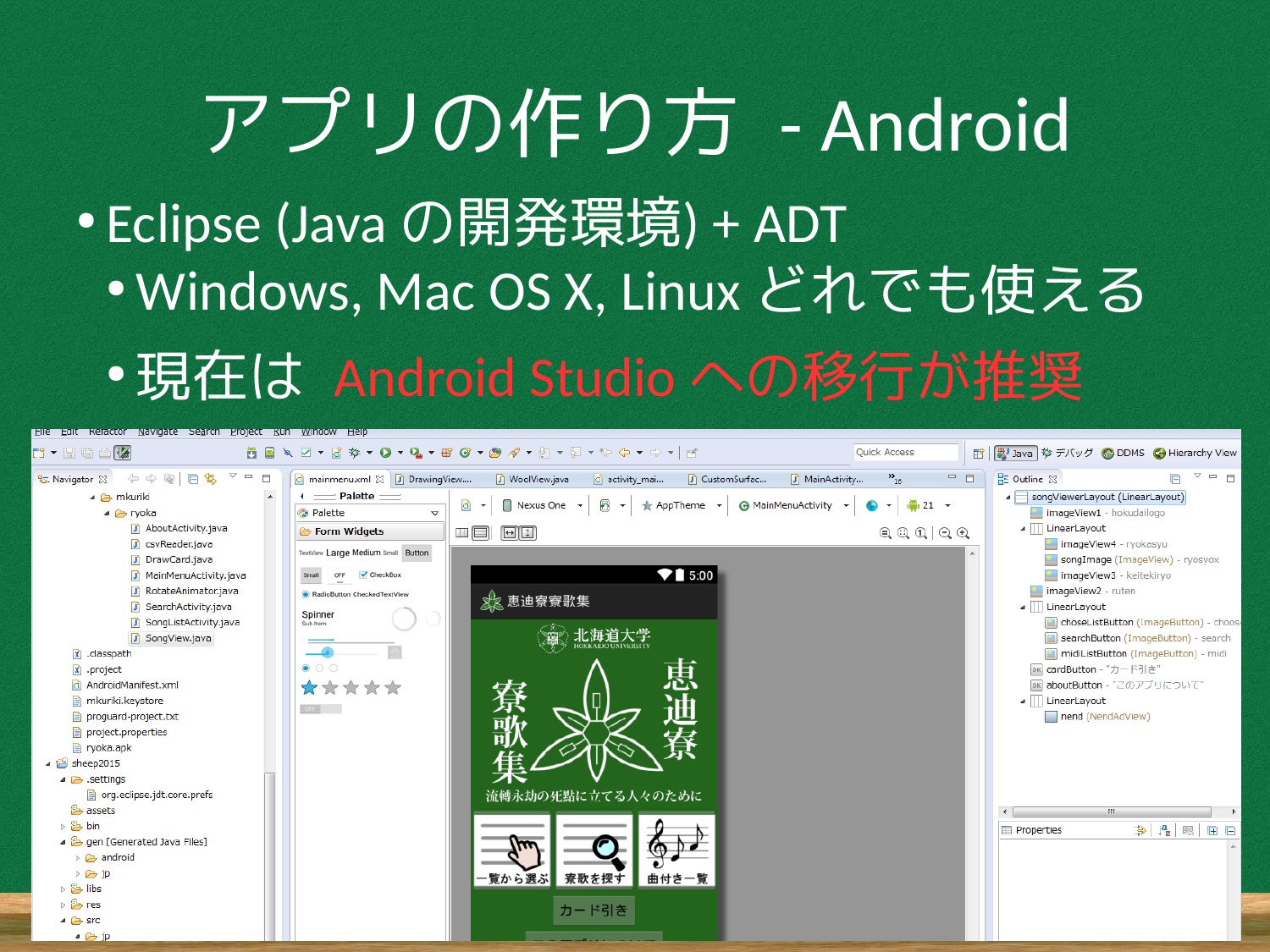Click the Zoom Out magnifier in layout editor
Image resolution: width=1270 pixels, height=952 pixels.
click(945, 533)
